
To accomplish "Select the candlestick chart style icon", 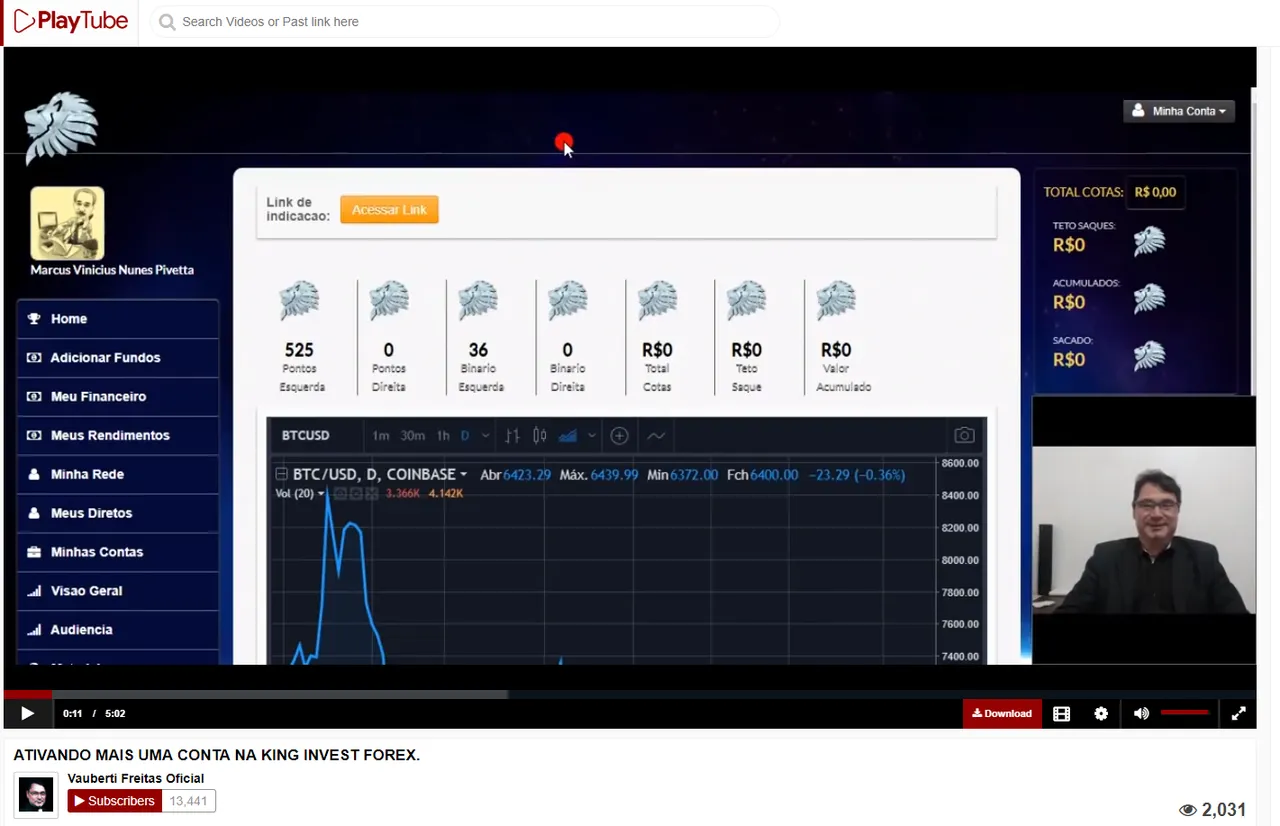I will (540, 436).
